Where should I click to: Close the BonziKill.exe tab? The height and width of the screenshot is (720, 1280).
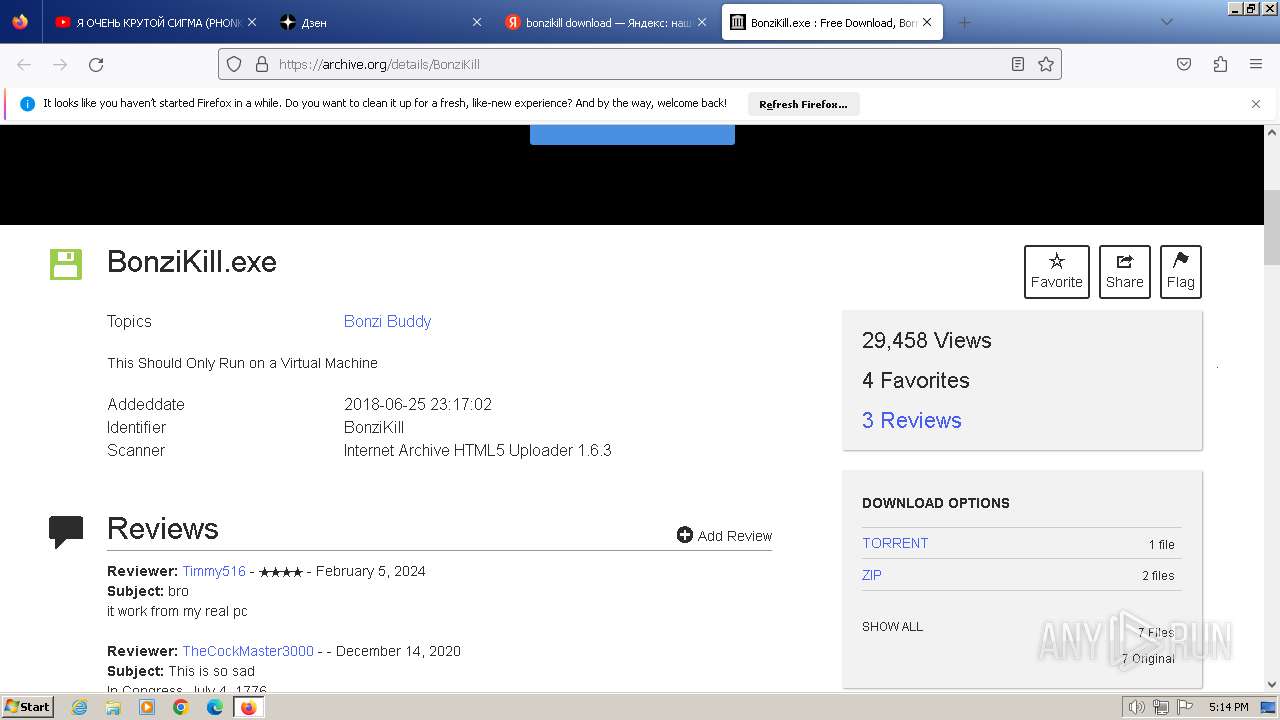pyautogui.click(x=927, y=22)
